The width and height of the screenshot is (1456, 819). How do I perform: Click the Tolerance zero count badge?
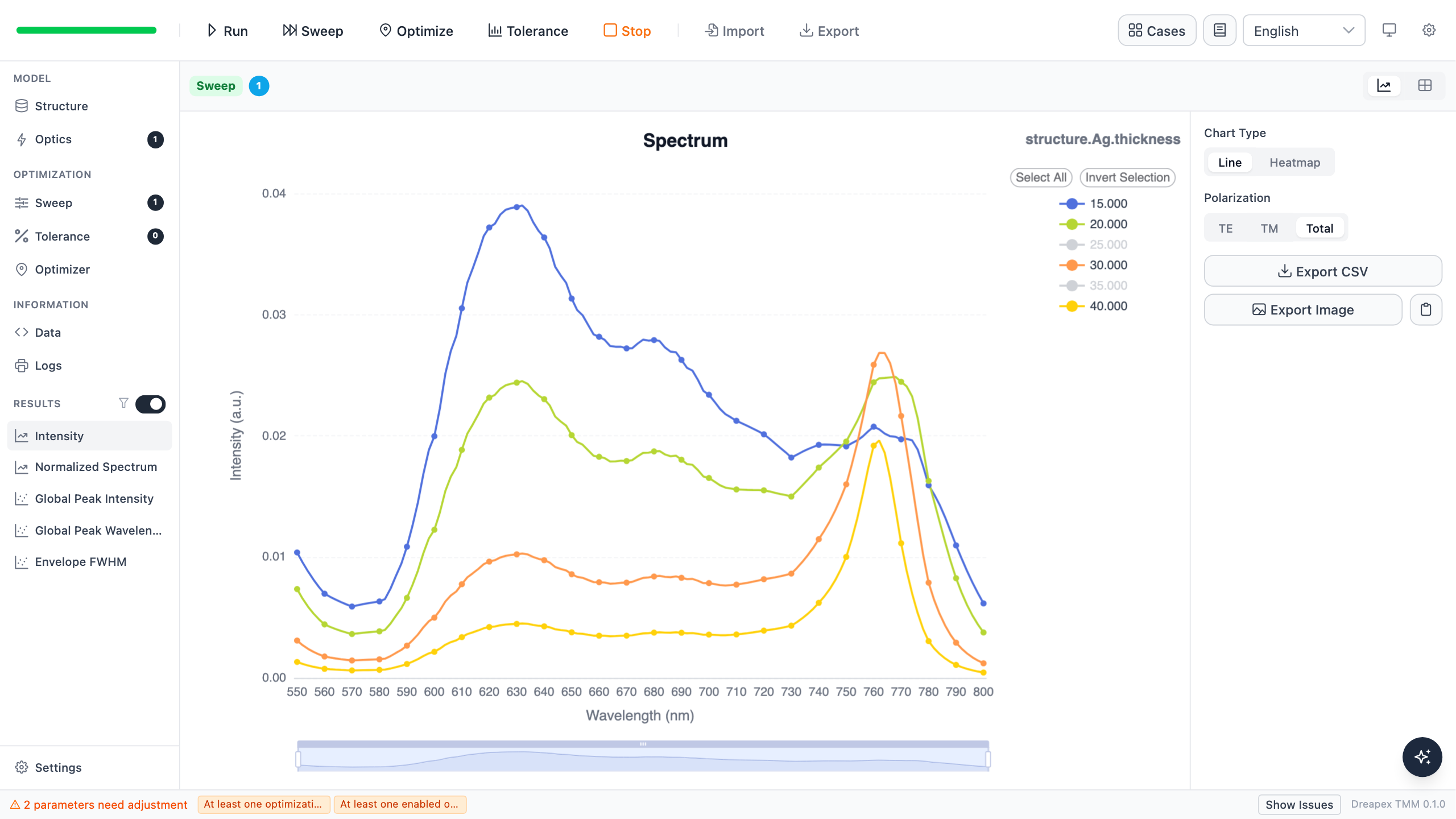click(x=155, y=236)
